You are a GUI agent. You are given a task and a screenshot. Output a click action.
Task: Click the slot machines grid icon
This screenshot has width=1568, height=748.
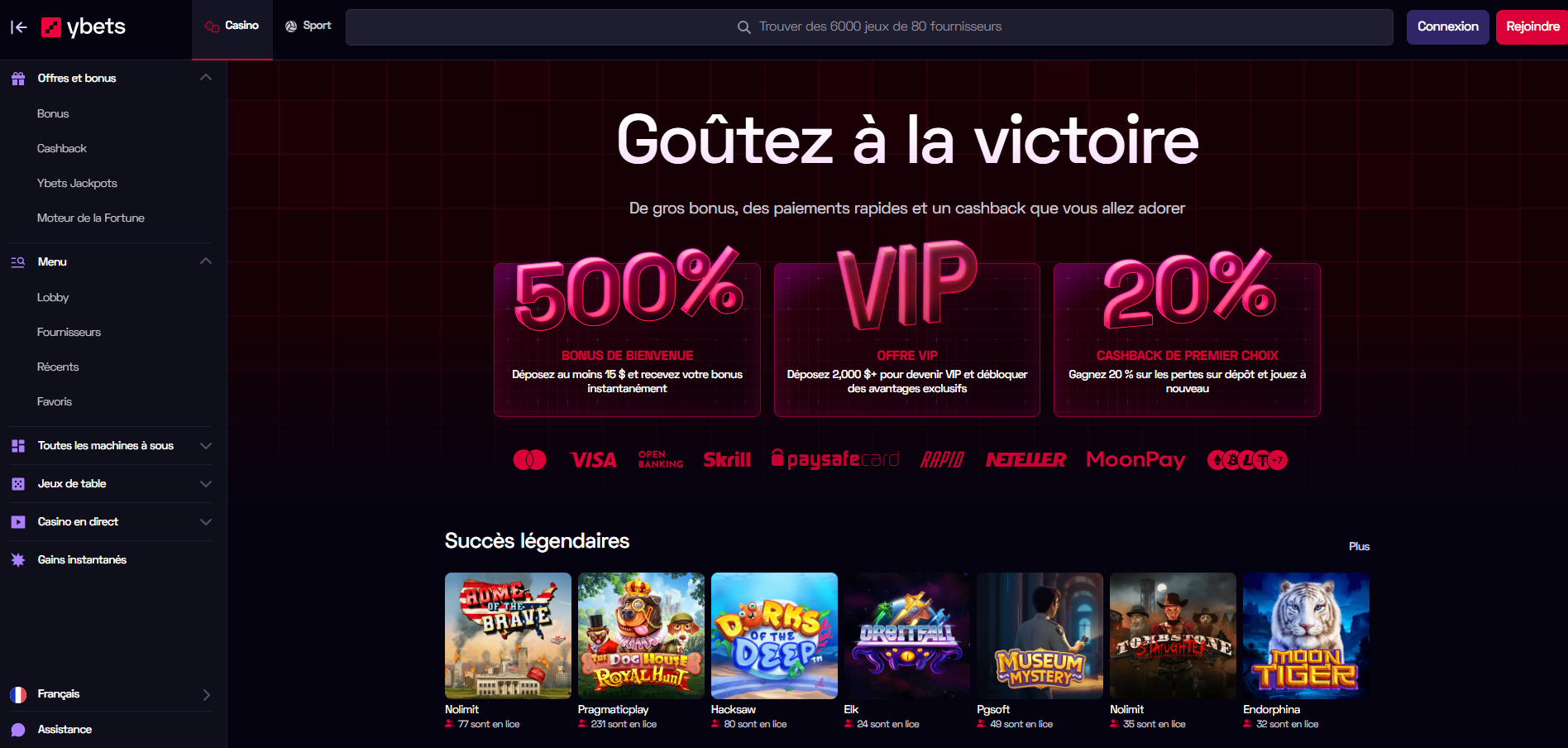[18, 446]
